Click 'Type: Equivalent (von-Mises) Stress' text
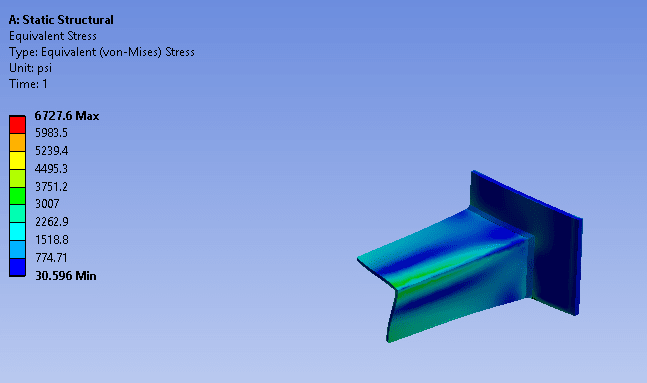The image size is (647, 383). [102, 52]
